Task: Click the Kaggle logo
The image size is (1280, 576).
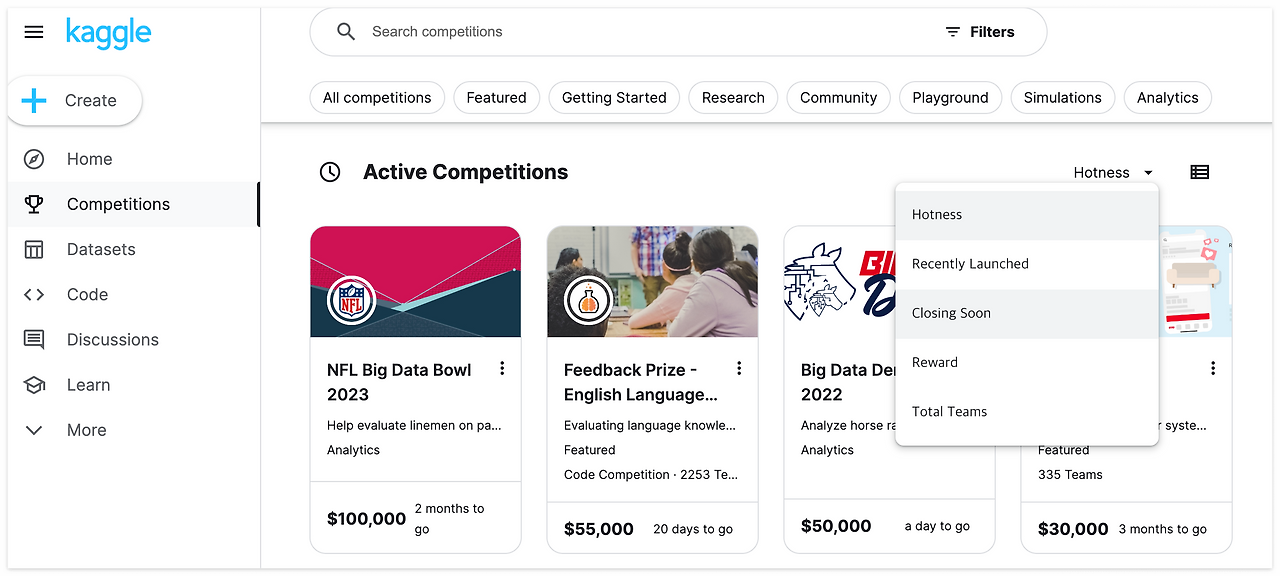Action: [x=108, y=33]
